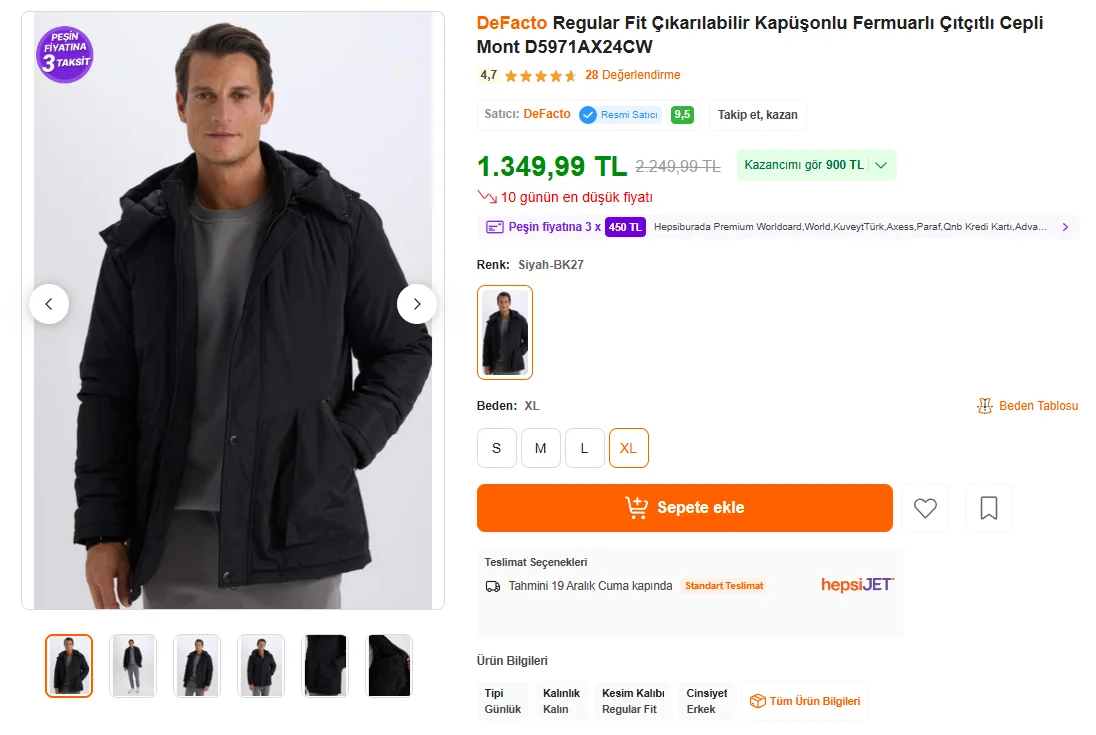Open the last product thumbnail image

tap(389, 665)
